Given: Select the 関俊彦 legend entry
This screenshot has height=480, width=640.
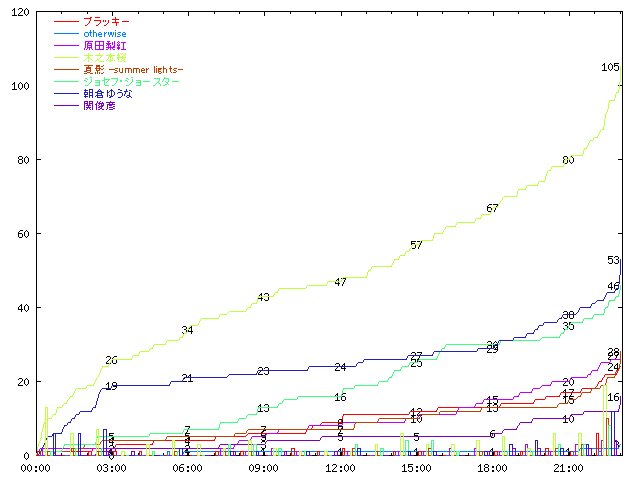Looking at the screenshot, I should coord(100,105).
